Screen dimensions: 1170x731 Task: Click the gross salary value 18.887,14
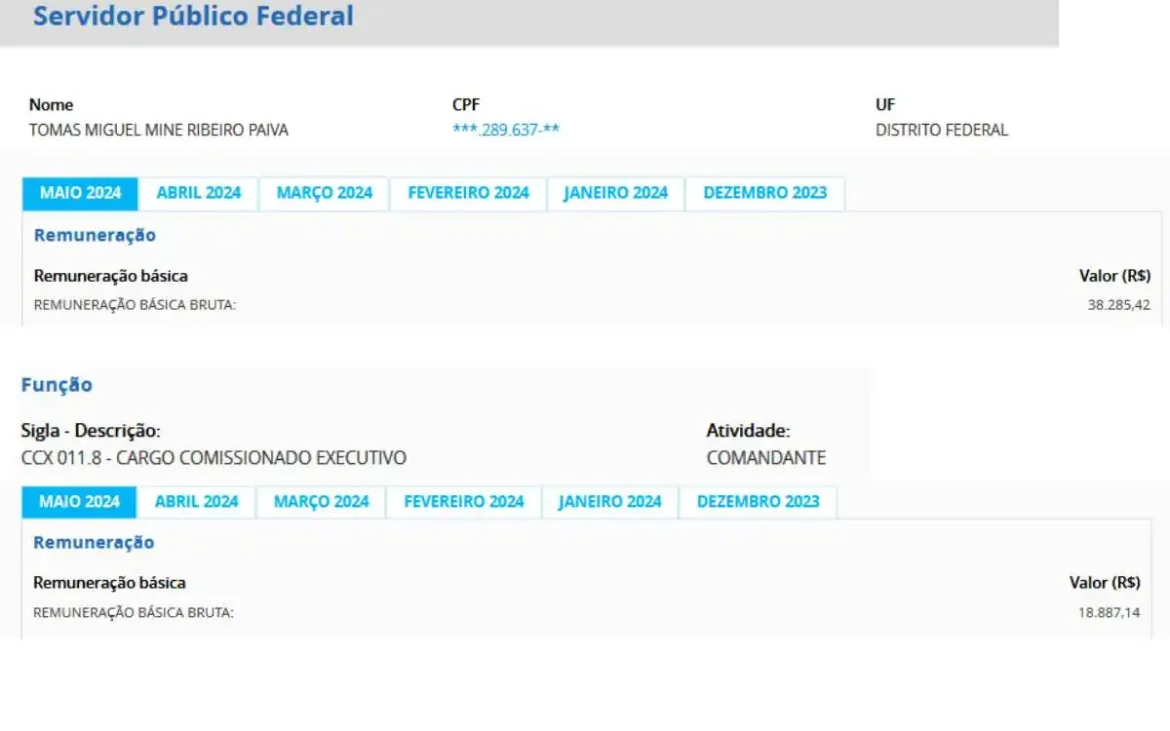click(1108, 612)
